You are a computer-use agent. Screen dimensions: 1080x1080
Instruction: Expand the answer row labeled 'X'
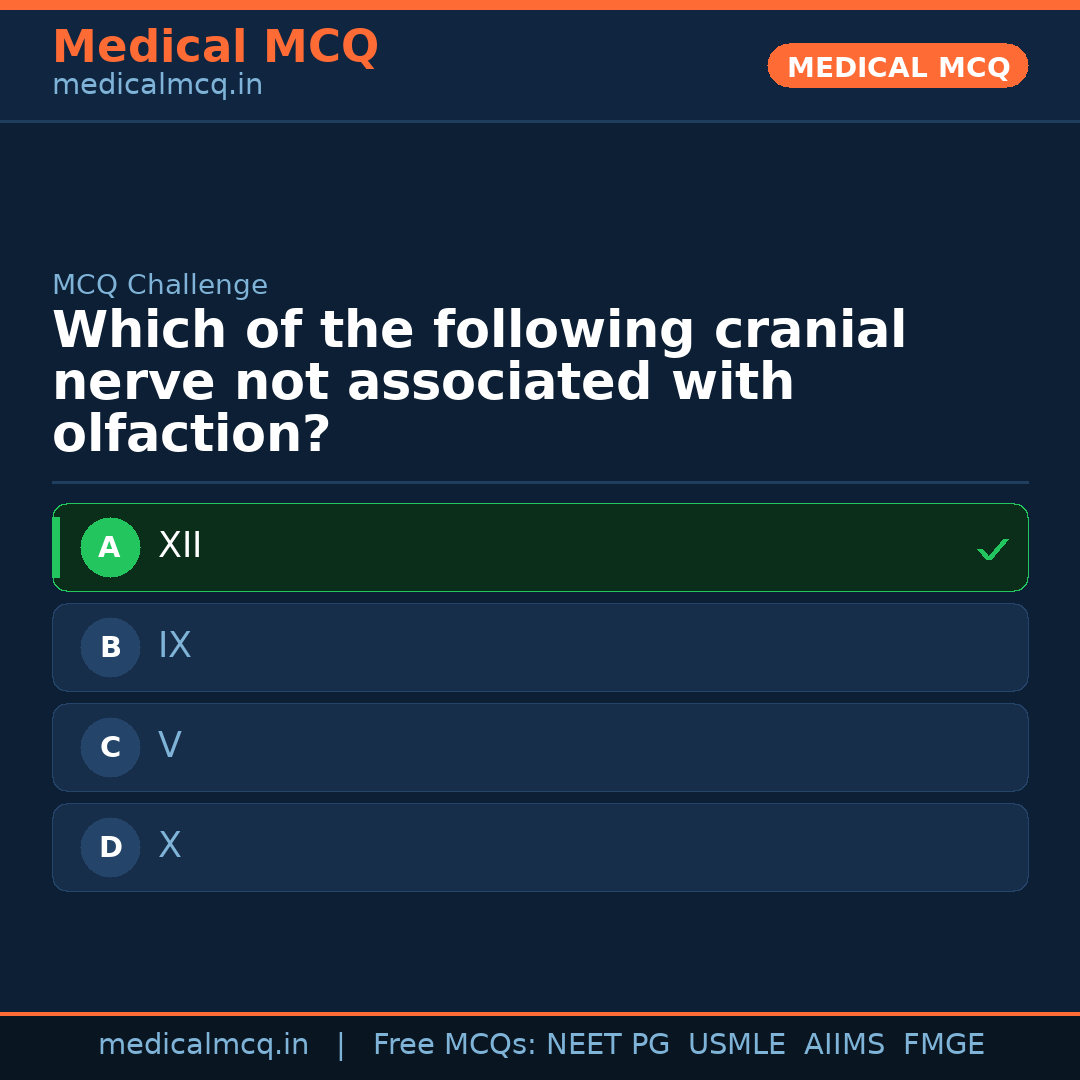[540, 847]
